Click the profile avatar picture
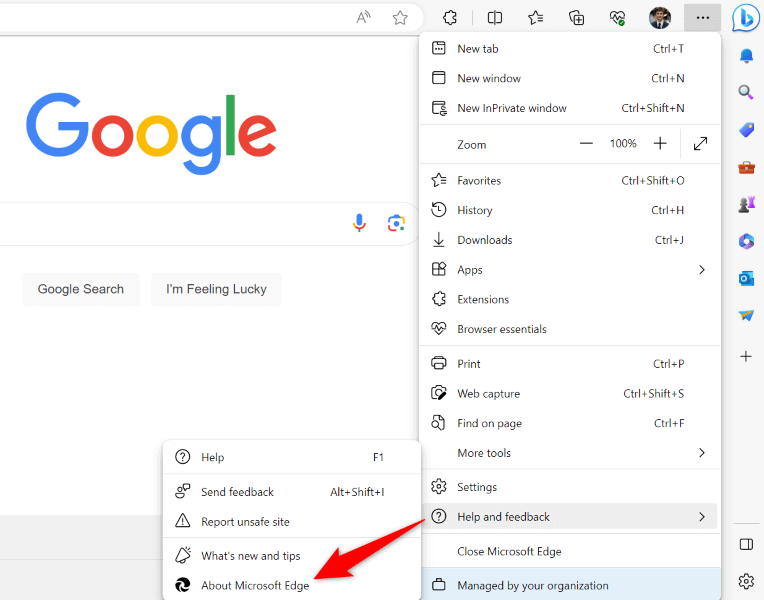The image size is (764, 600). [x=660, y=18]
